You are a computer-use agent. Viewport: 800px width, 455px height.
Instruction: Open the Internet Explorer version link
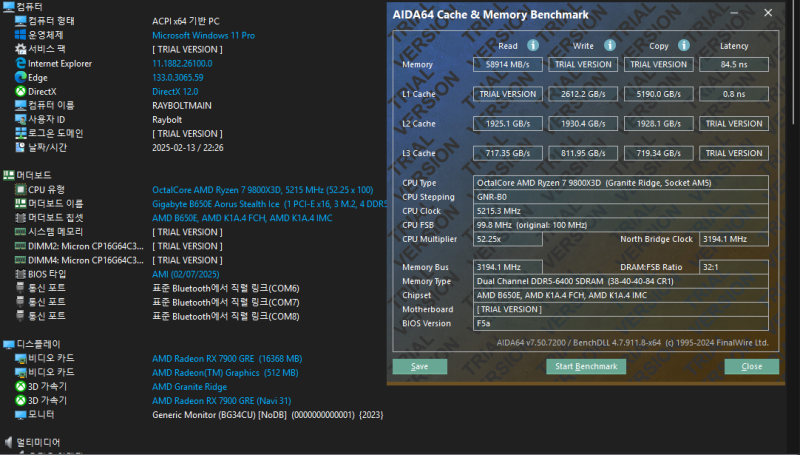tap(182, 63)
